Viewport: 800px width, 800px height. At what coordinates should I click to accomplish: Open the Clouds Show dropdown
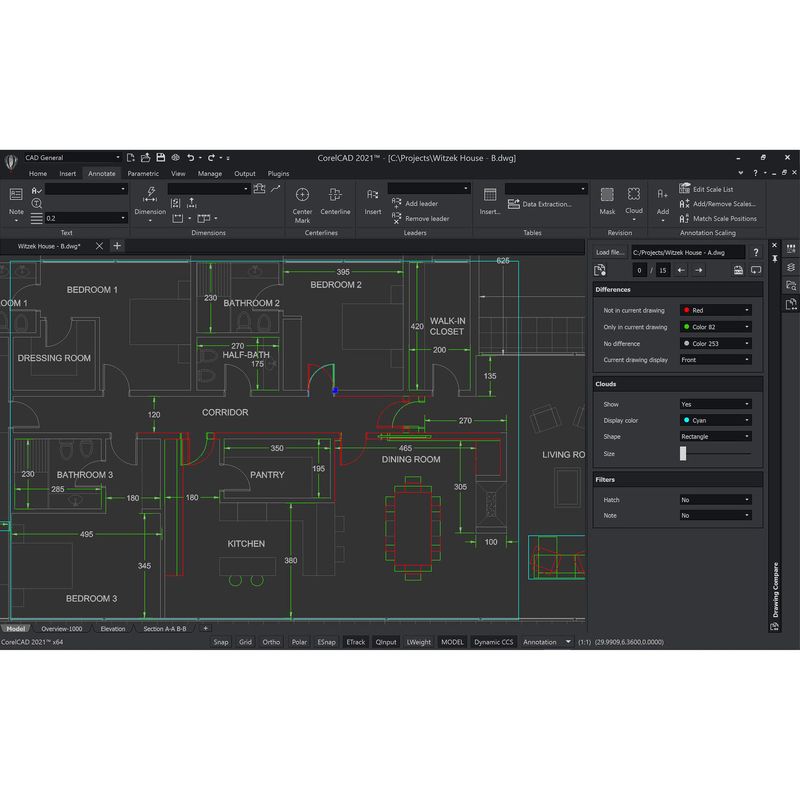coord(715,404)
